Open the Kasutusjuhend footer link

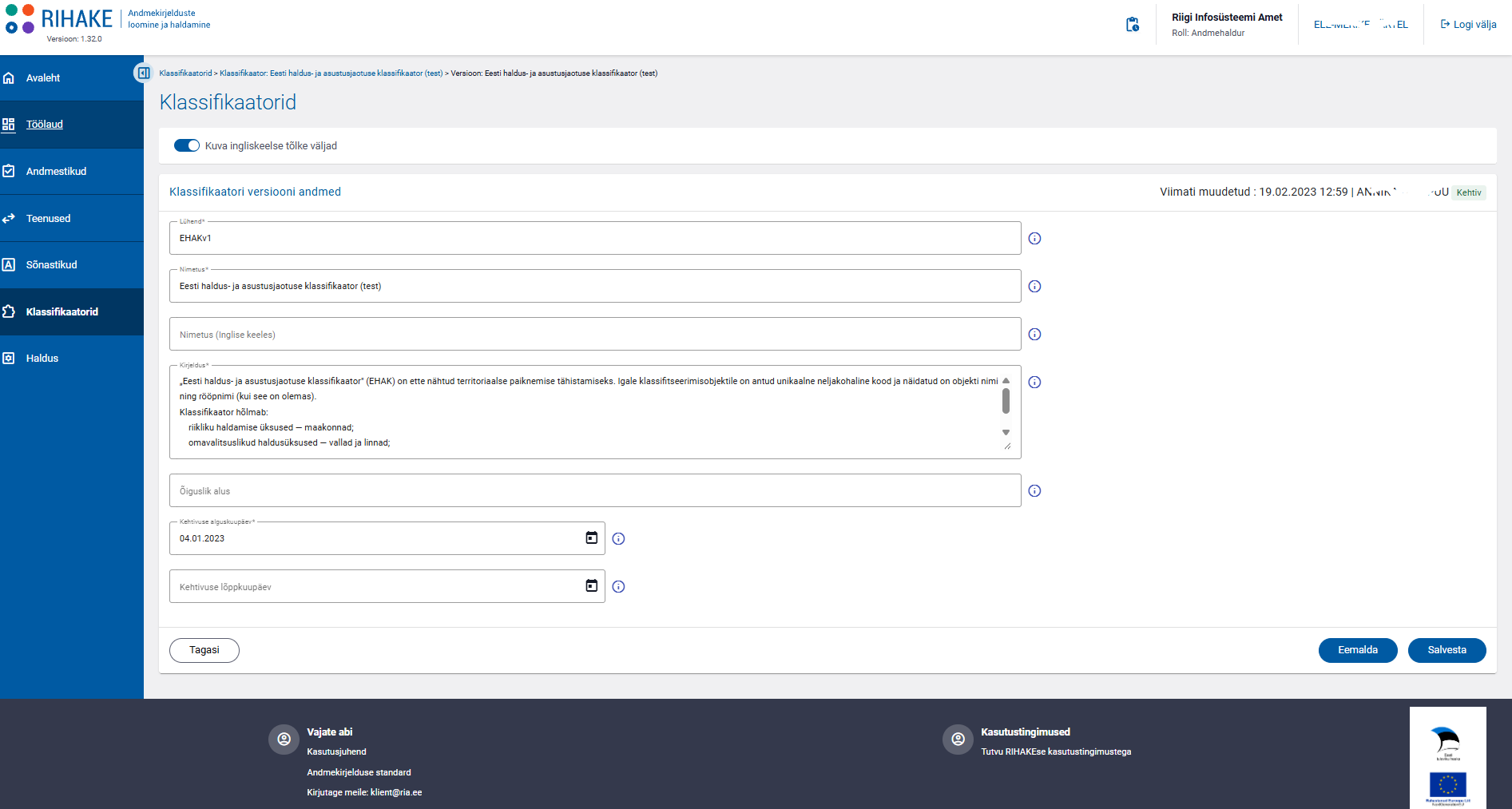336,752
